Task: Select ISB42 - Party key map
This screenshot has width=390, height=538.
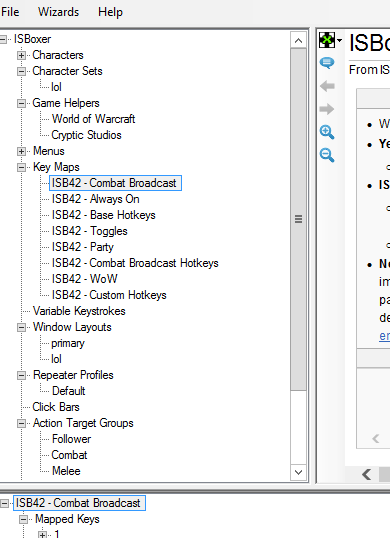Action: pos(83,247)
